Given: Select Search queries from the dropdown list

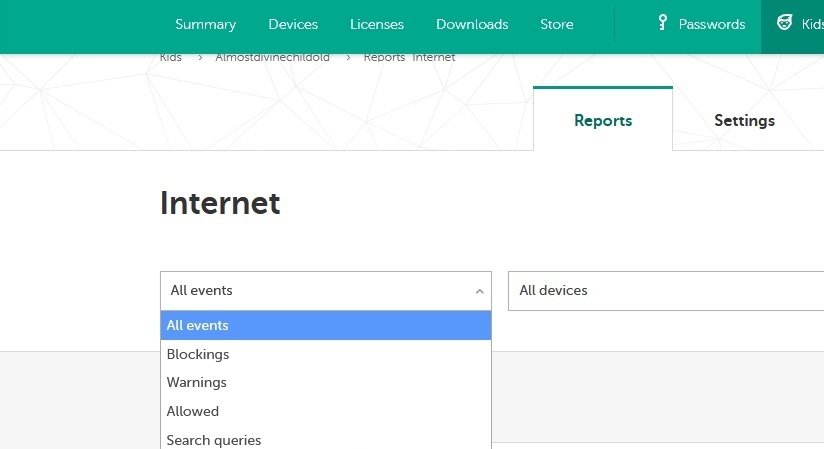Looking at the screenshot, I should tap(214, 440).
